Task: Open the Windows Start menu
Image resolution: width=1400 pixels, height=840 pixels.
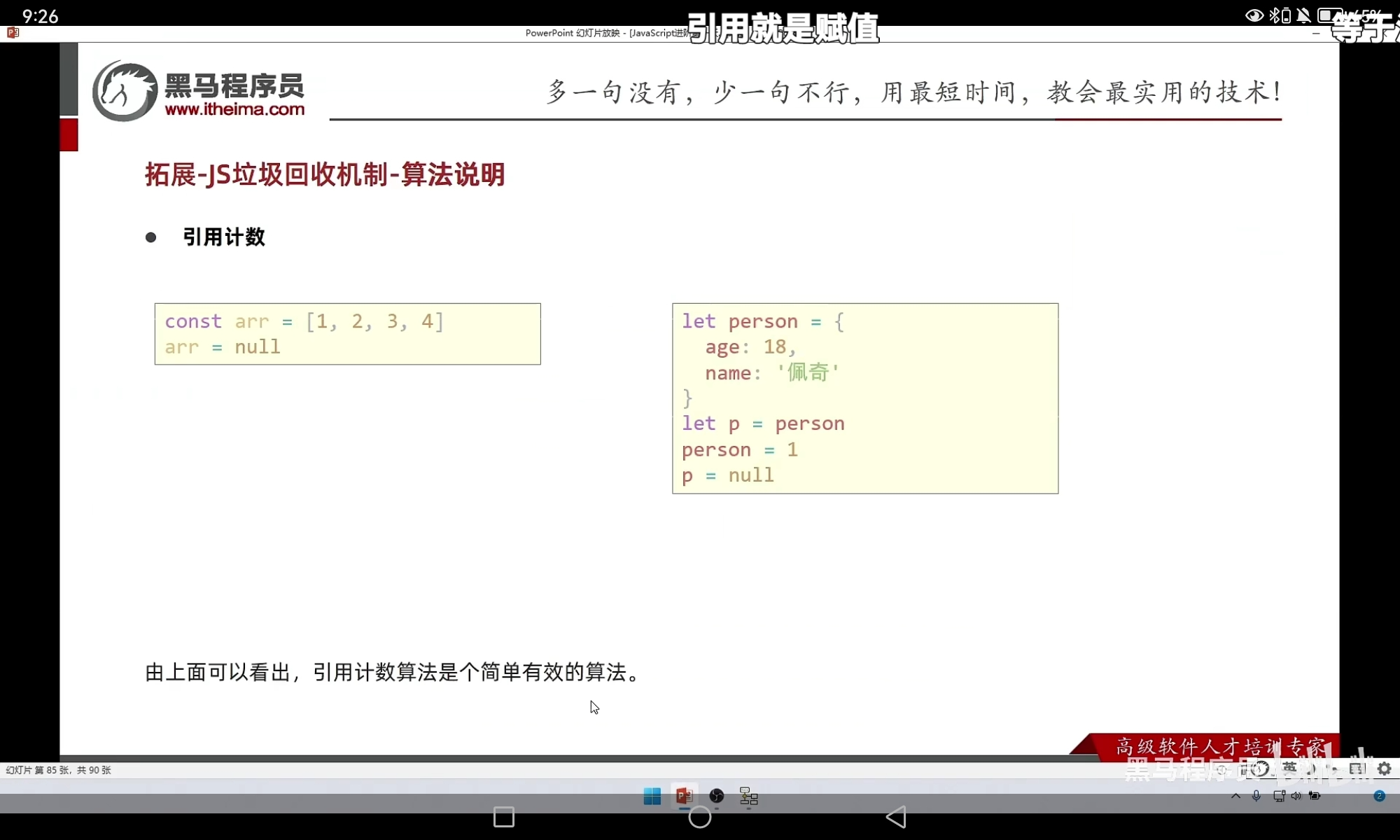Action: [652, 796]
